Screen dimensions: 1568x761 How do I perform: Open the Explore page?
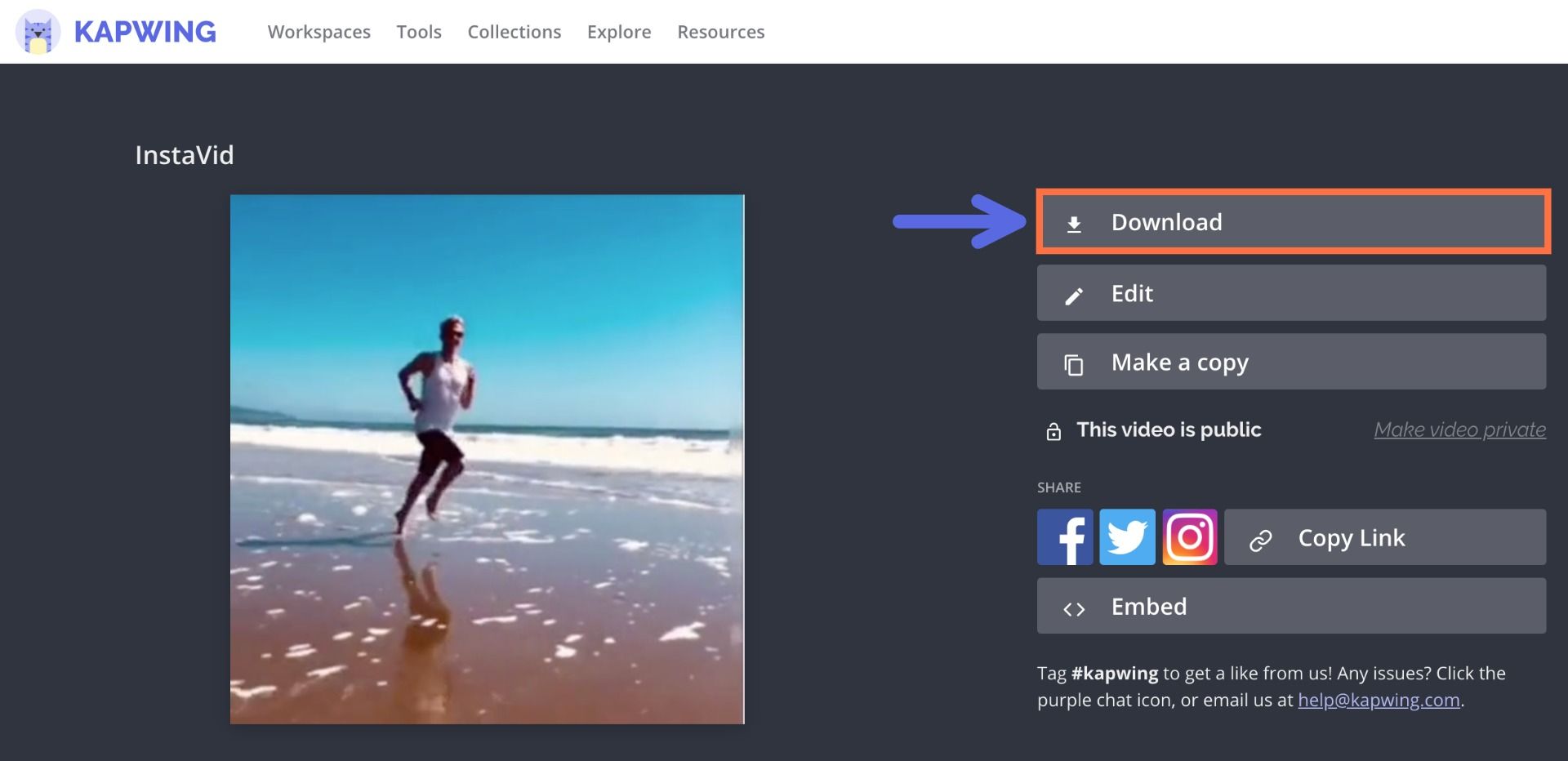(619, 32)
